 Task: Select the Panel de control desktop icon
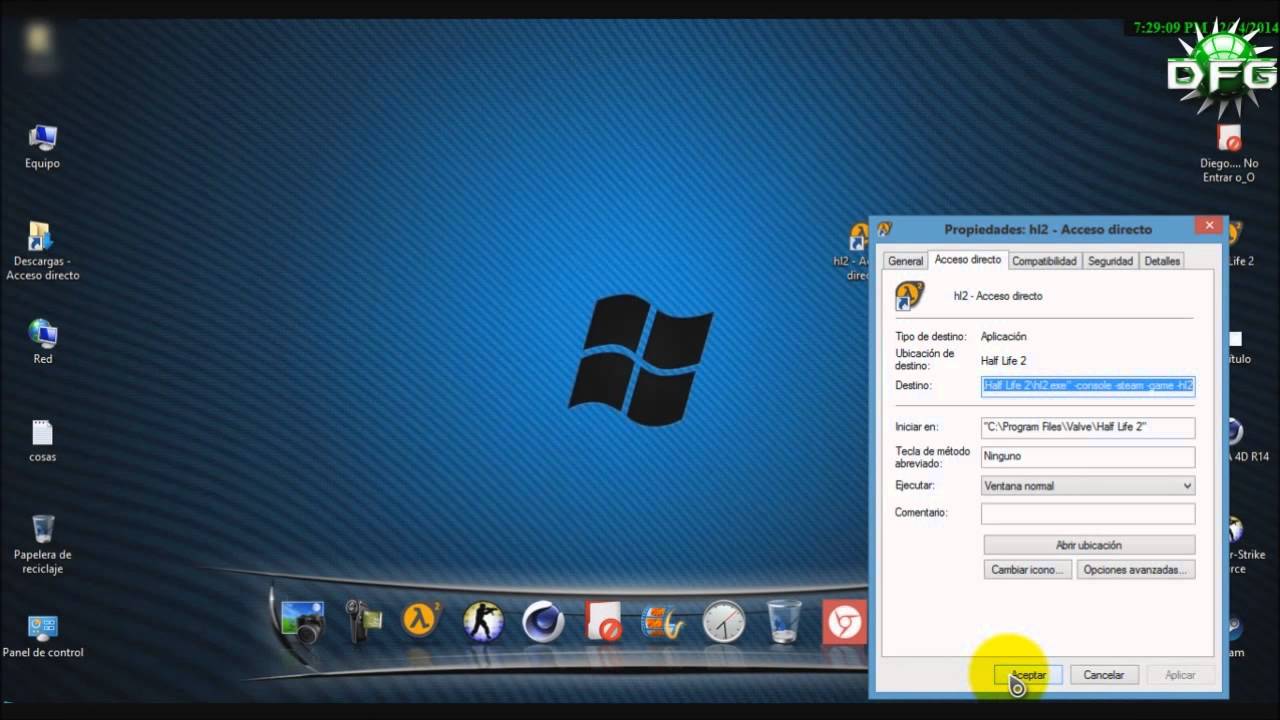(x=43, y=637)
